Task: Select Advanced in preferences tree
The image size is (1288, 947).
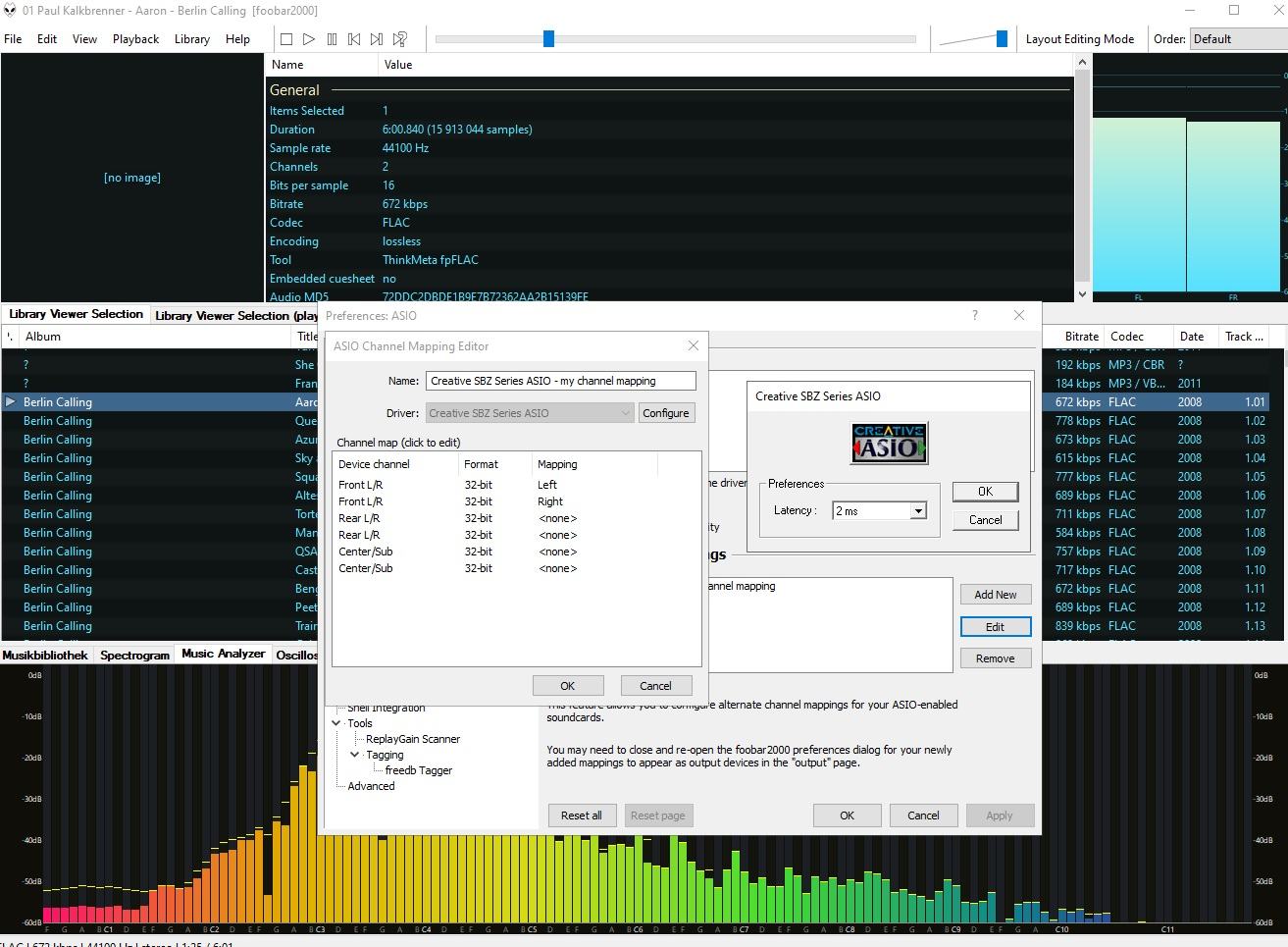Action: coord(371,786)
